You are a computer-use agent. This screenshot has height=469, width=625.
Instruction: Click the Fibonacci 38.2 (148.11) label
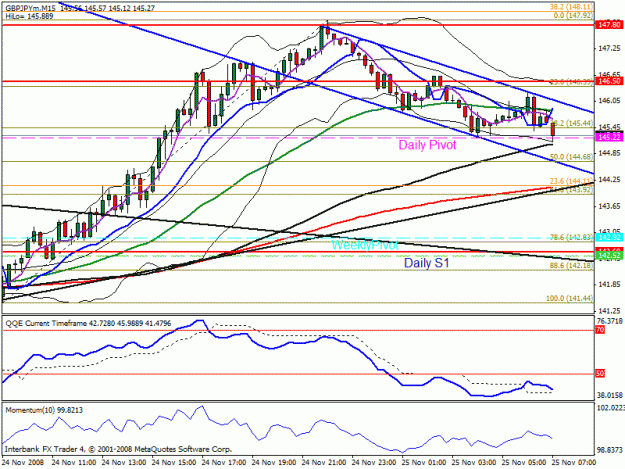pyautogui.click(x=571, y=7)
